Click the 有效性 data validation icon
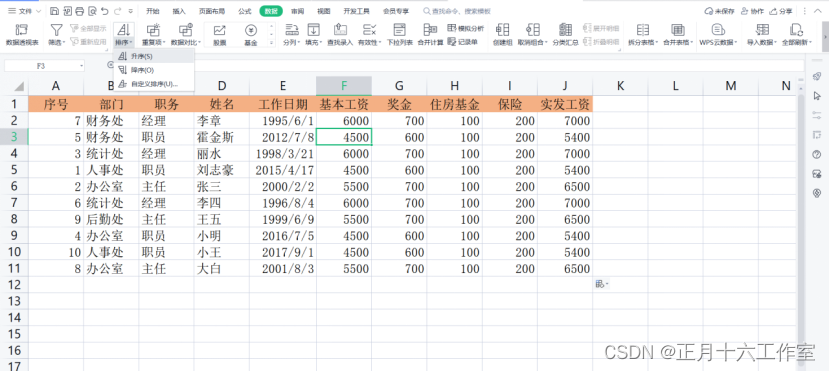This screenshot has width=830, height=371. (369, 30)
